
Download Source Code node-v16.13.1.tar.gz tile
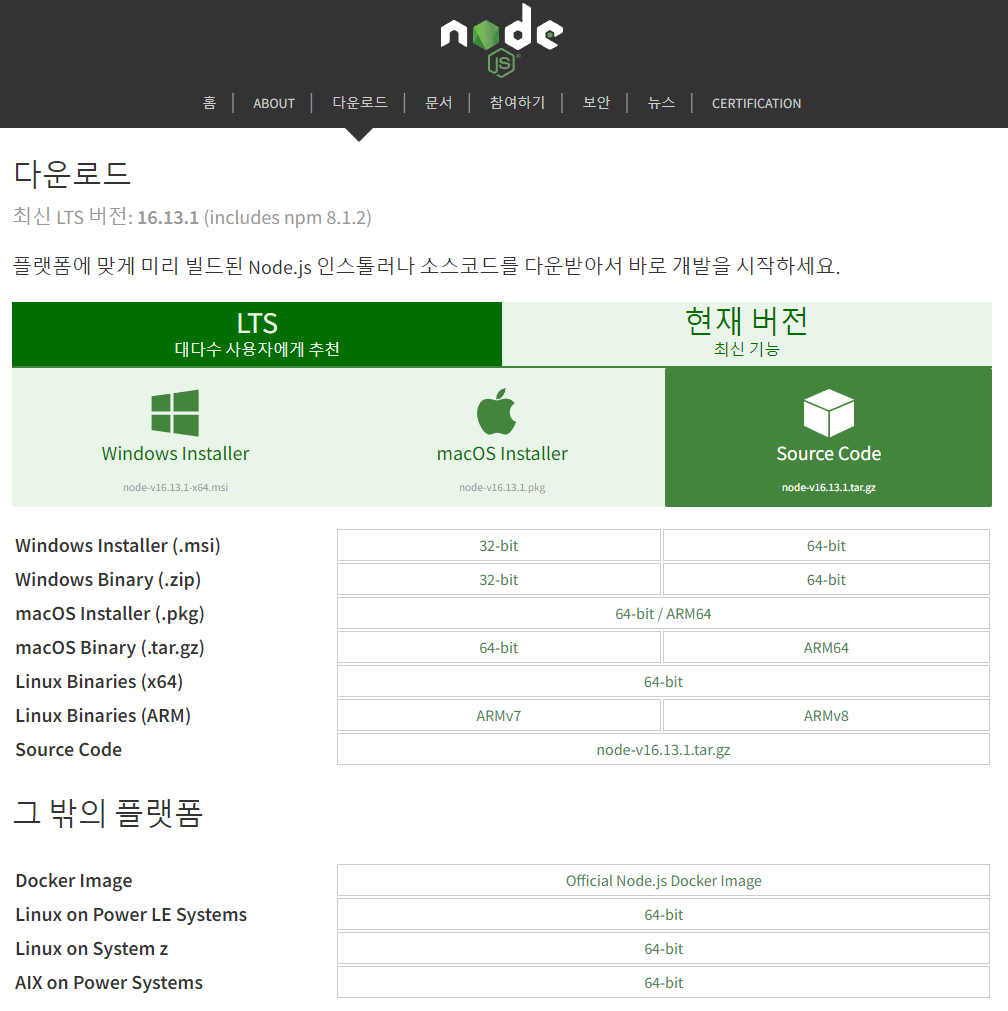[829, 437]
